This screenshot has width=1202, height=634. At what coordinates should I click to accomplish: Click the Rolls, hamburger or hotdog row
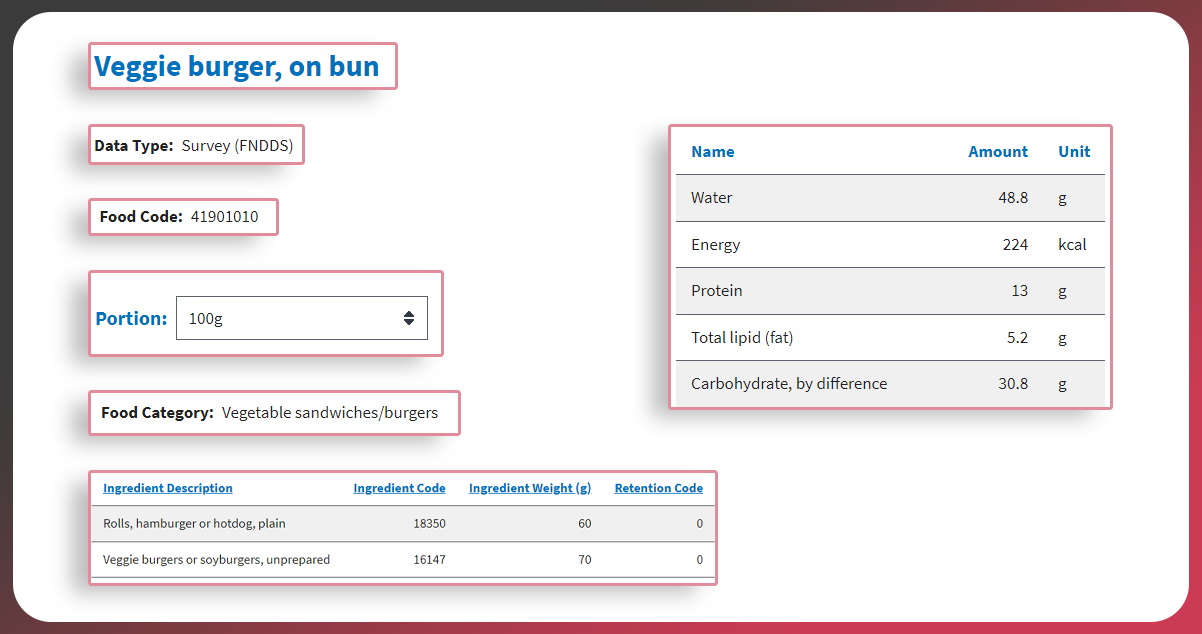click(402, 523)
